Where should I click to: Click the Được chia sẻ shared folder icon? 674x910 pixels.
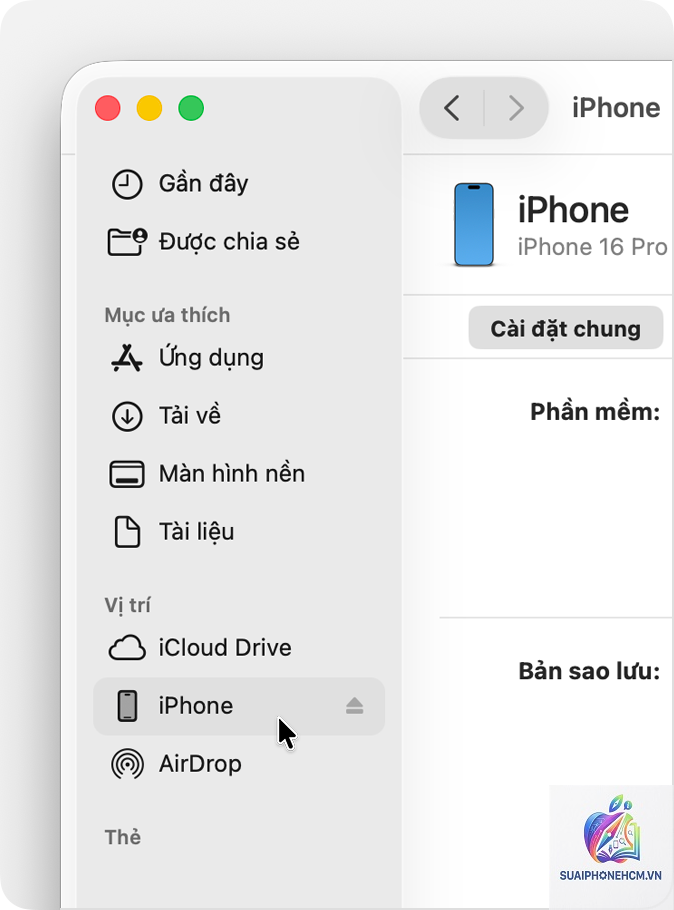pos(127,241)
